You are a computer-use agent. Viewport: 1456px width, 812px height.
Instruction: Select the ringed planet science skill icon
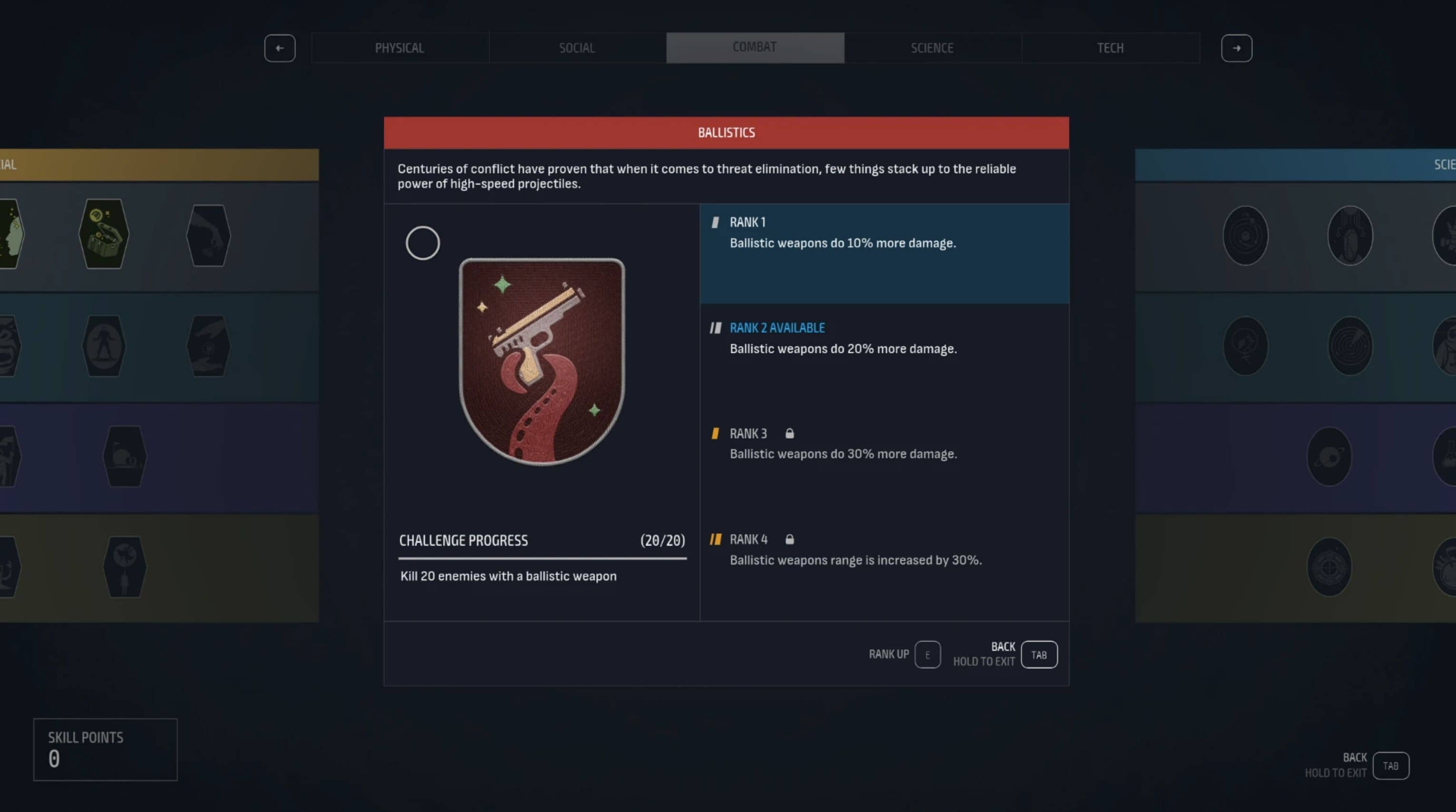[1329, 456]
